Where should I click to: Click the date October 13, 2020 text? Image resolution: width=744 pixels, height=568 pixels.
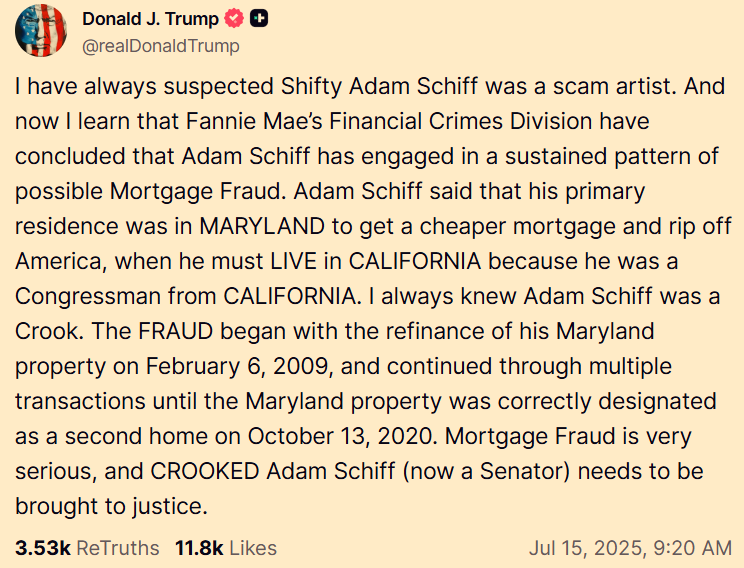[342, 437]
